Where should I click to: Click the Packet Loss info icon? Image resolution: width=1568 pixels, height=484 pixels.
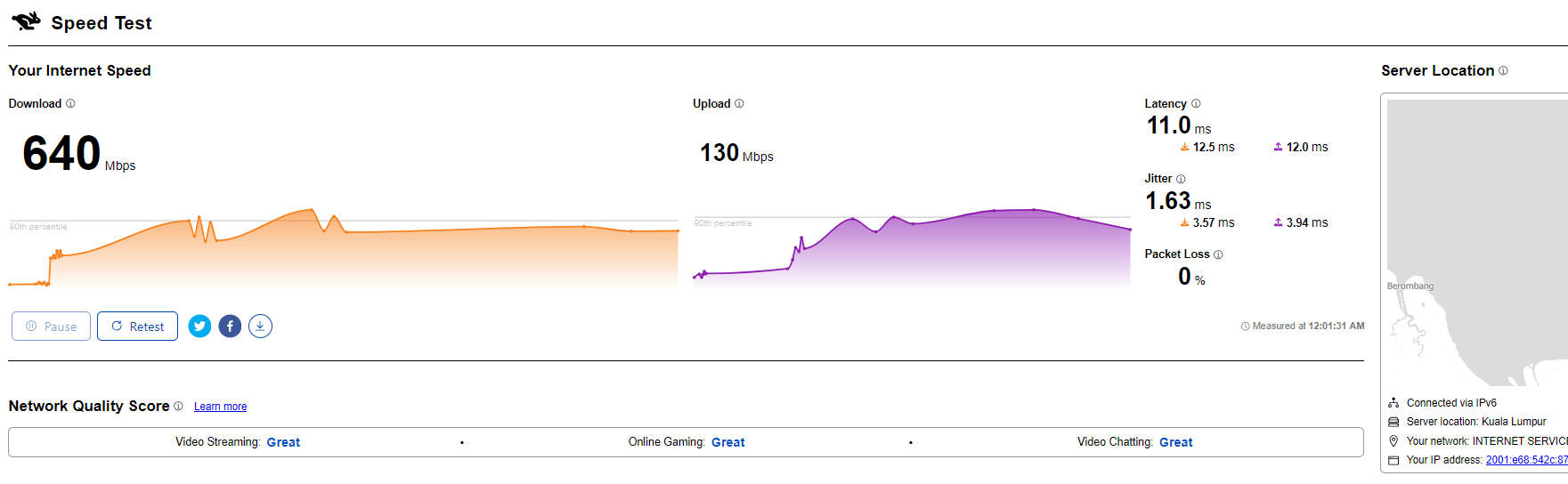1218,254
